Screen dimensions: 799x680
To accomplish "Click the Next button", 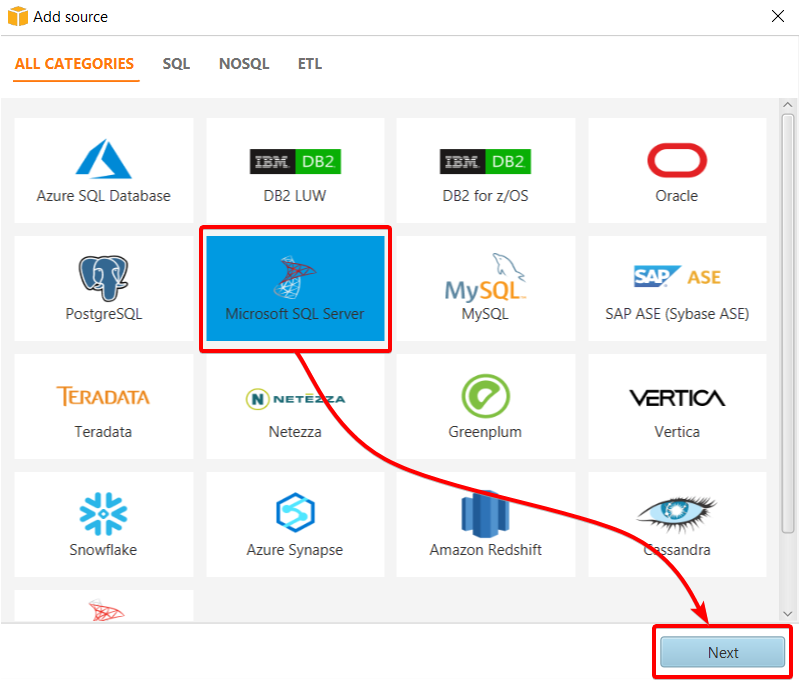I will (723, 652).
